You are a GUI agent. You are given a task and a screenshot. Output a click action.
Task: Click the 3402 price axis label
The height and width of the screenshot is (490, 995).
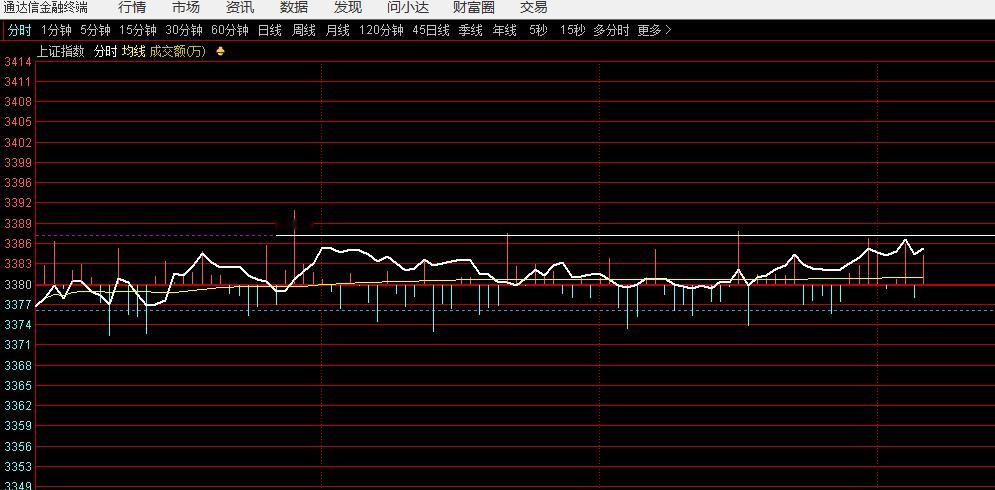16,143
